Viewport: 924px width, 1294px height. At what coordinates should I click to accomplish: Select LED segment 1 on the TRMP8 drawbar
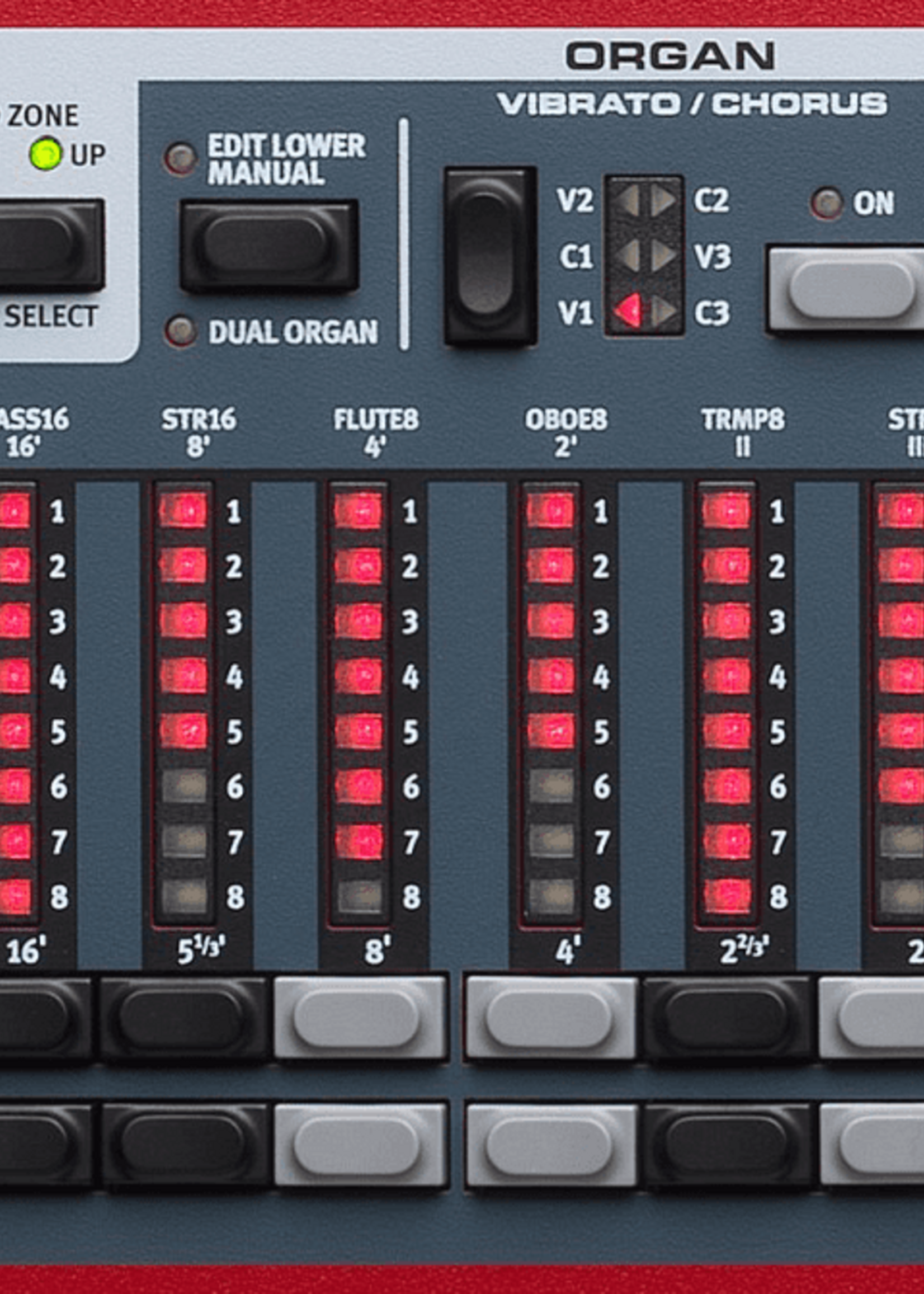[727, 510]
